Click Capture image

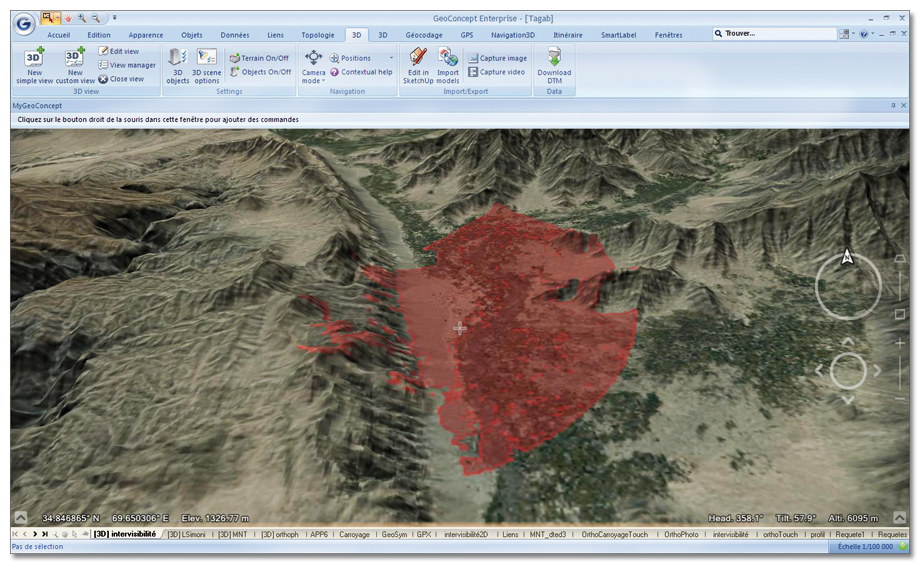coord(497,58)
